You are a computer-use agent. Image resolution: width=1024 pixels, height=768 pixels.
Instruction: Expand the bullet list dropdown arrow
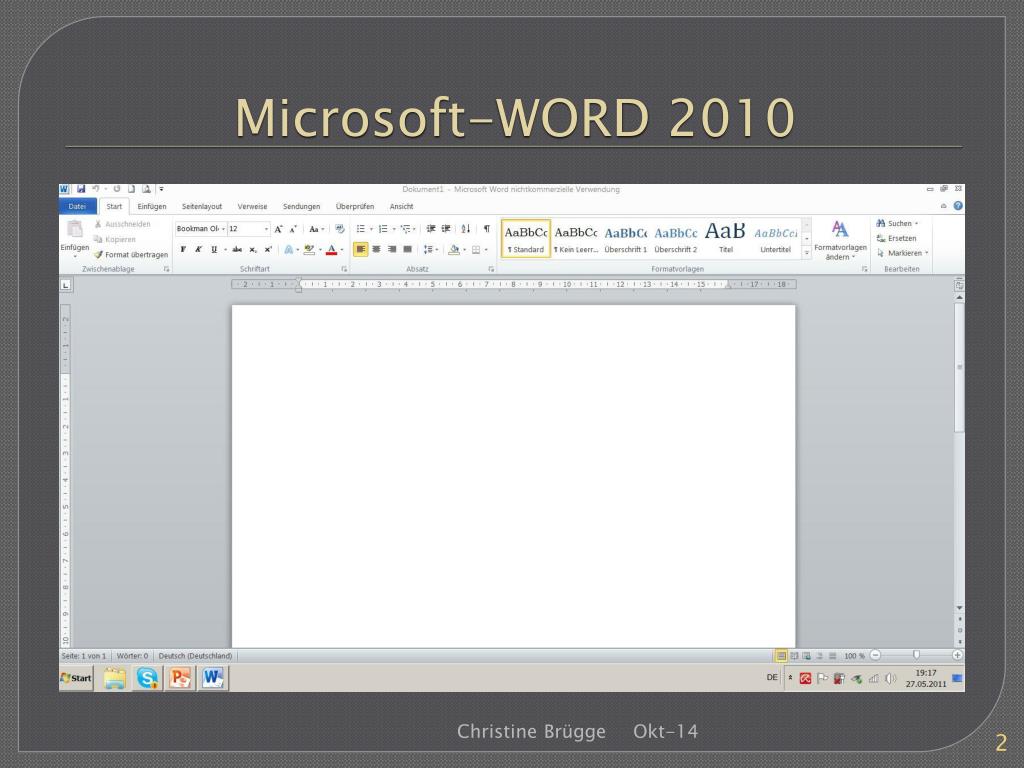372,229
